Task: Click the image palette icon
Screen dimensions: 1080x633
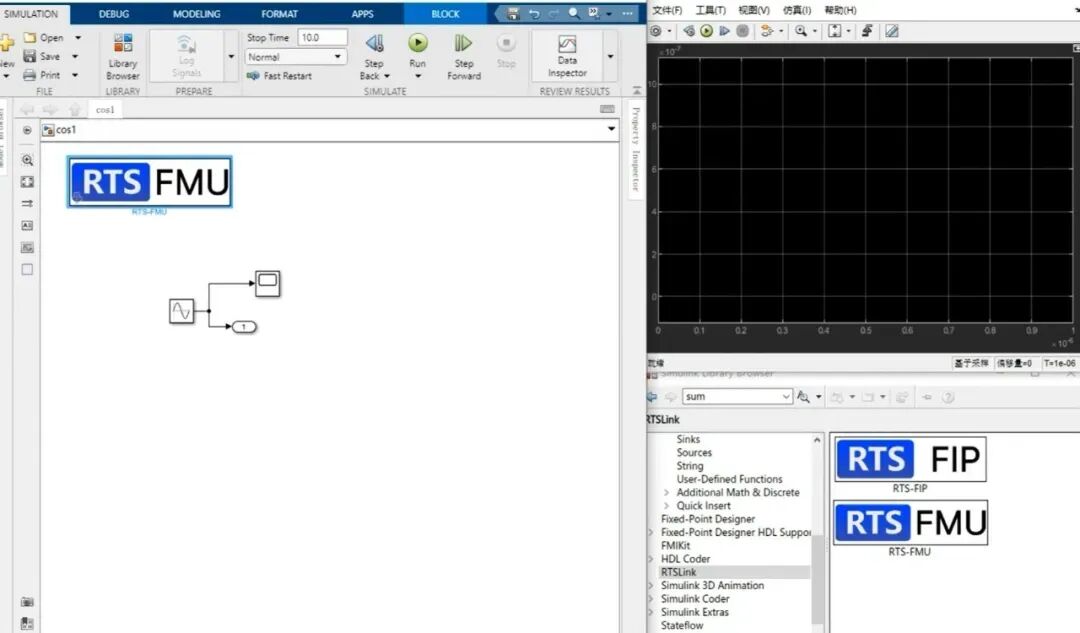Action: (x=27, y=247)
